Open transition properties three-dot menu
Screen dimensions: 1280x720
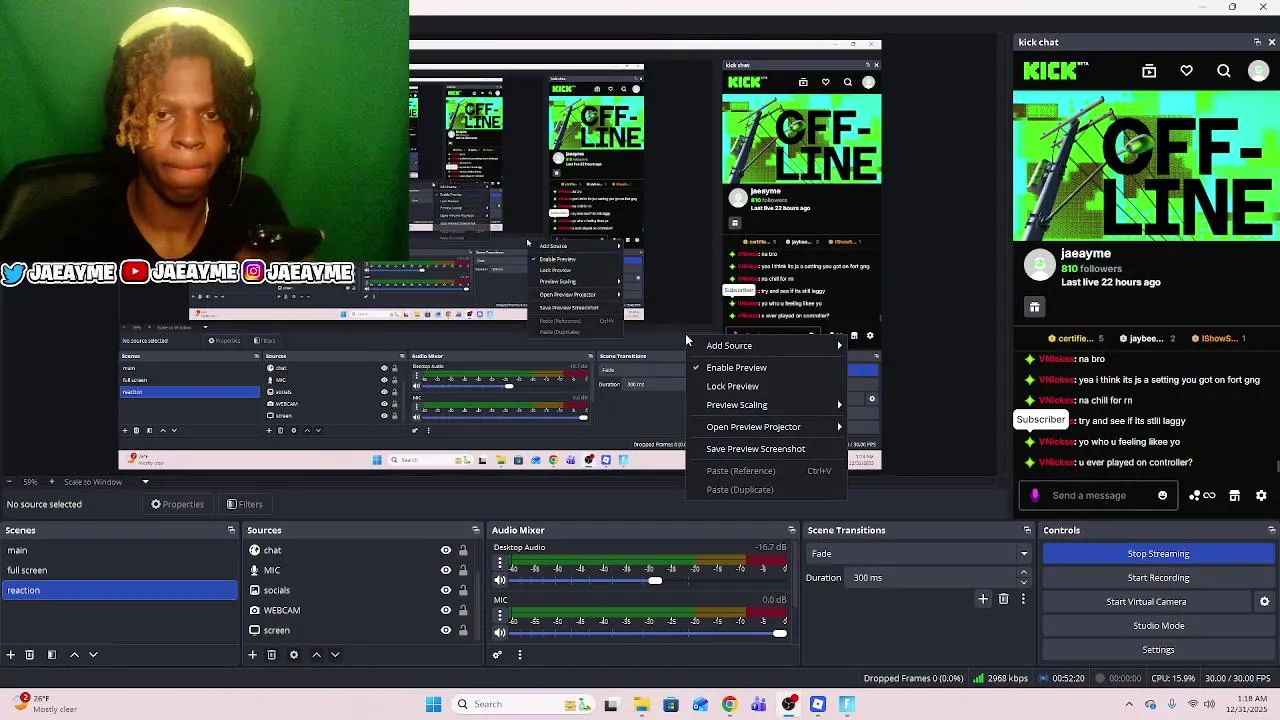[x=1023, y=599]
